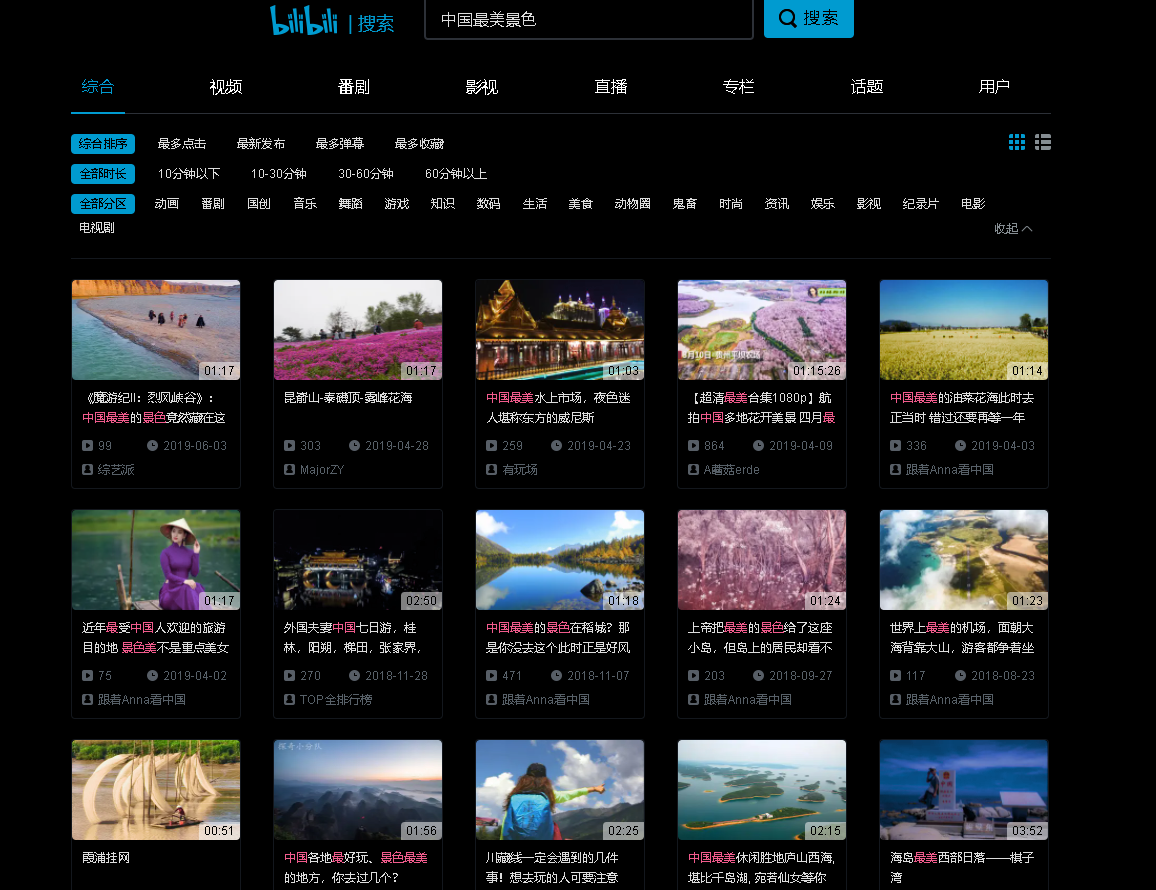Click clock icon next to 2019-04-28
Screen dimensions: 1156x890
(x=354, y=446)
